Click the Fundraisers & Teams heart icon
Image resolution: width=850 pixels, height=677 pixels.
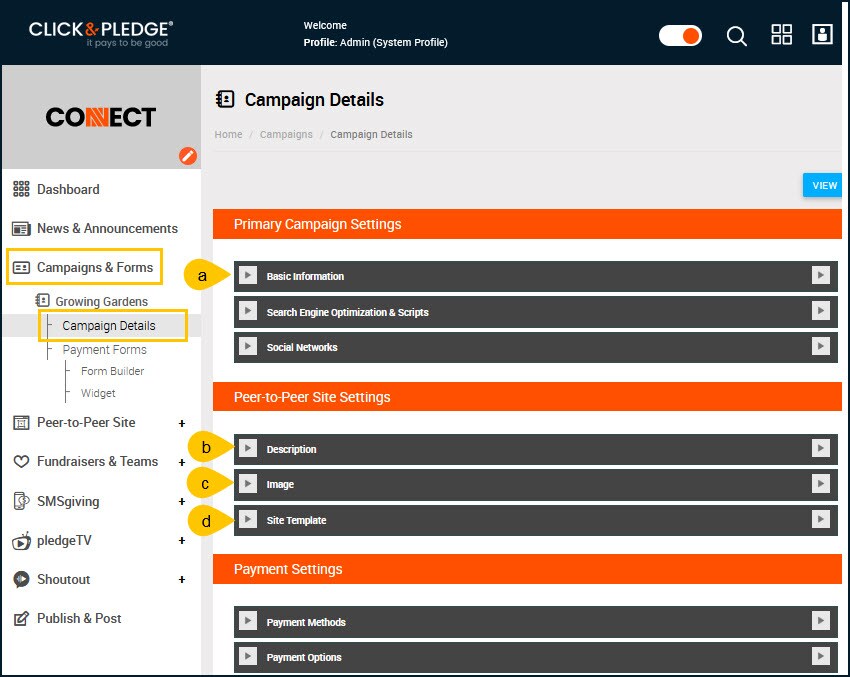21,462
